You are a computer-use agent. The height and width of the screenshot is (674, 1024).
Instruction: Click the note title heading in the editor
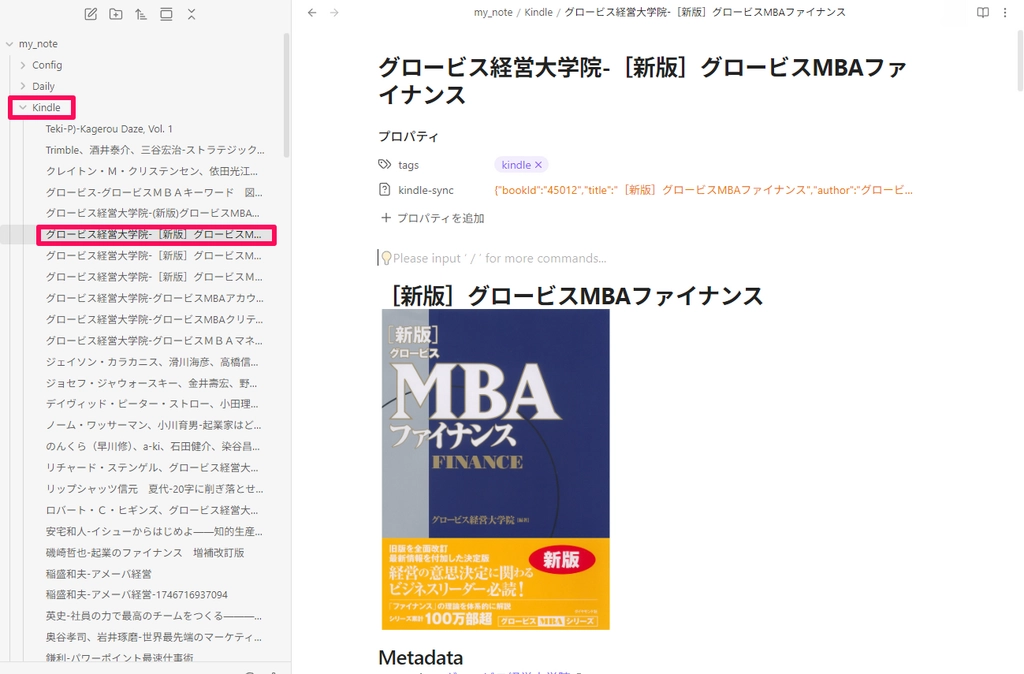(643, 81)
